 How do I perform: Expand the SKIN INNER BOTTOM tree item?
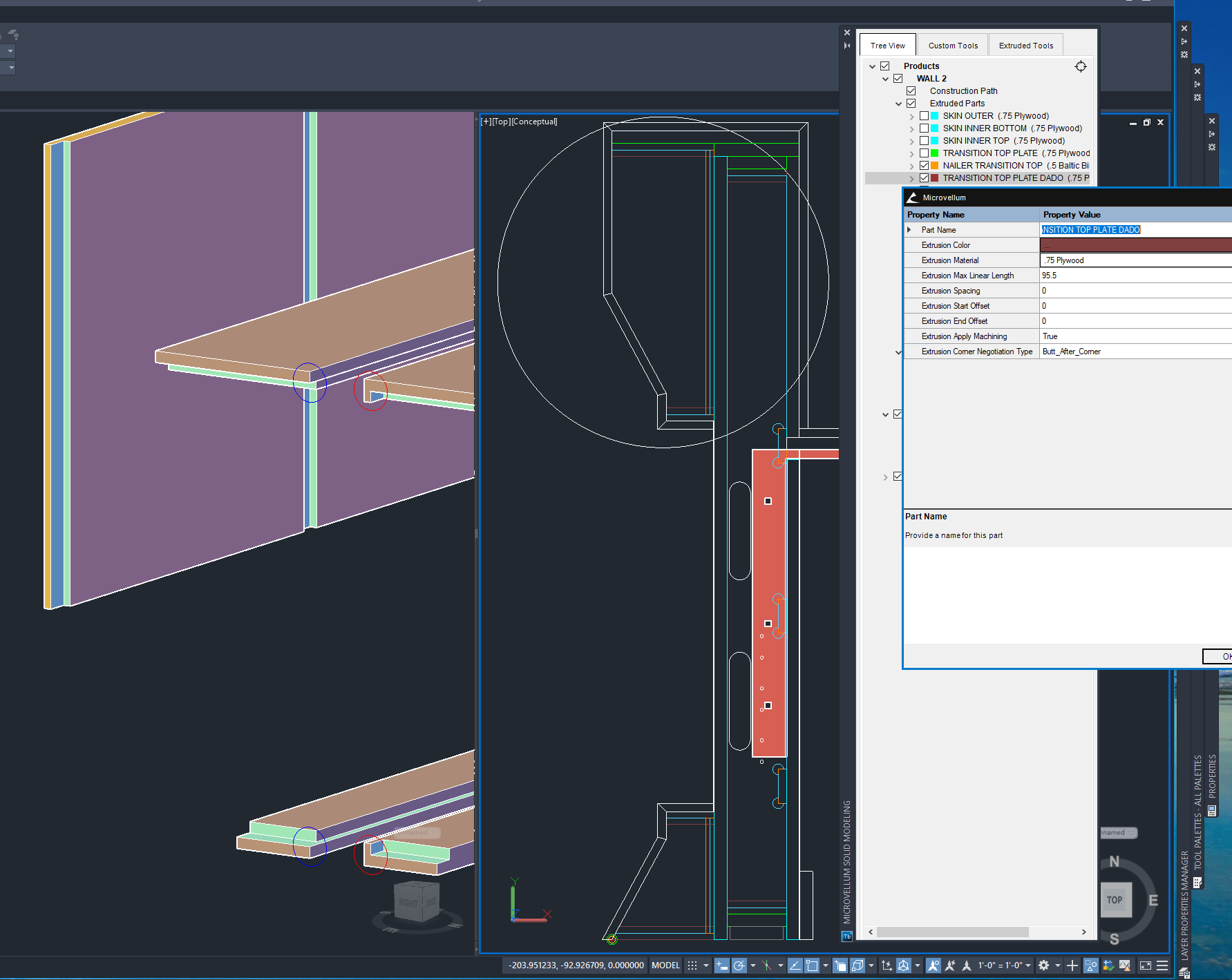[911, 128]
